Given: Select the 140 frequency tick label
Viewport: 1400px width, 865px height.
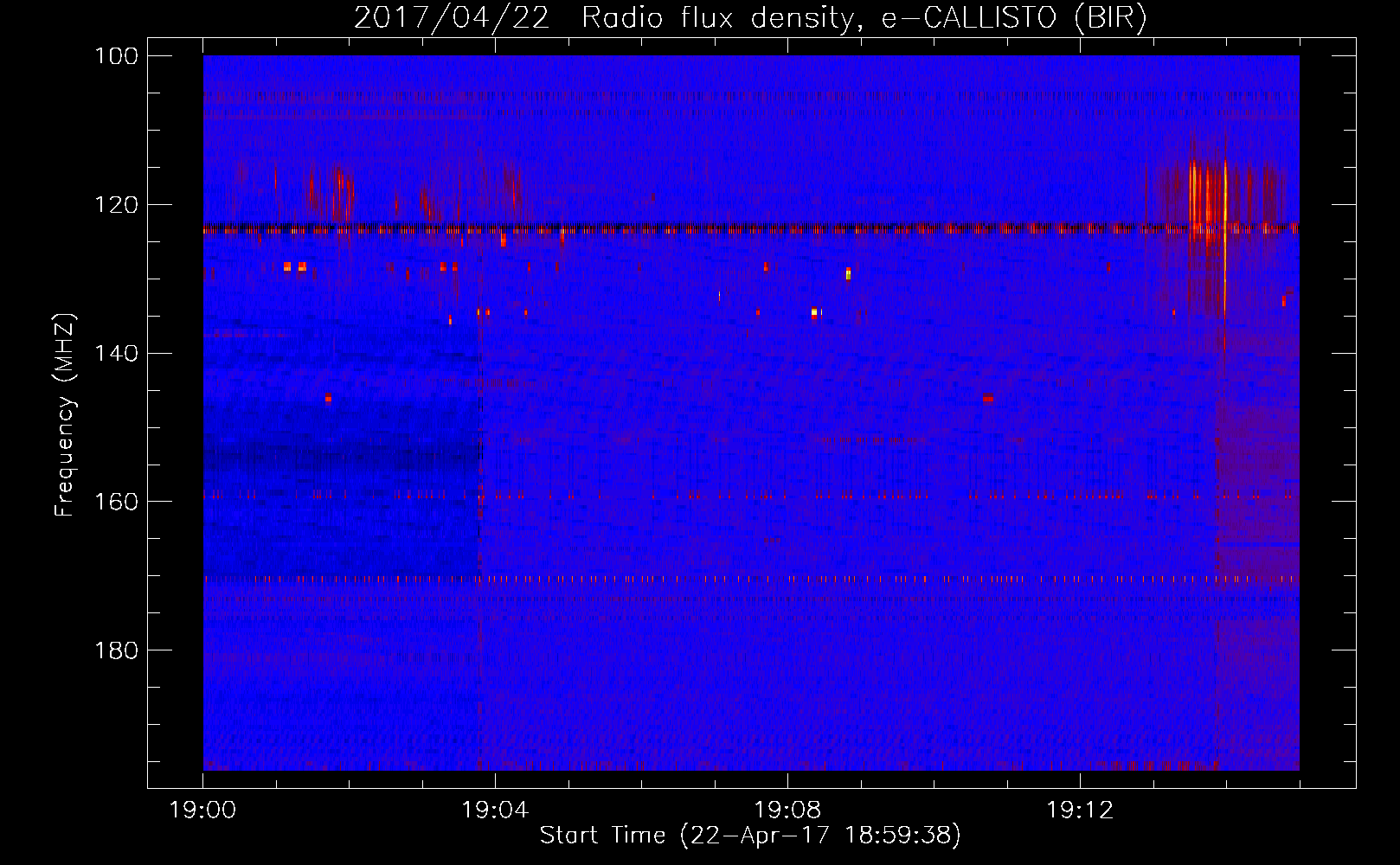Looking at the screenshot, I should coord(117,354).
